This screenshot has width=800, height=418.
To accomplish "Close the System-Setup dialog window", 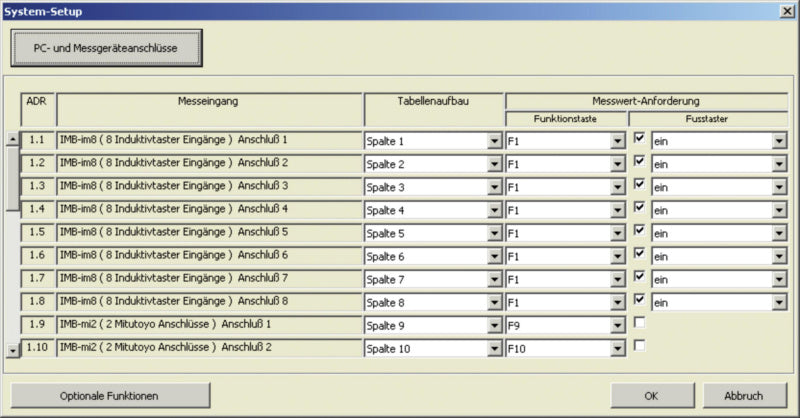I will [787, 11].
